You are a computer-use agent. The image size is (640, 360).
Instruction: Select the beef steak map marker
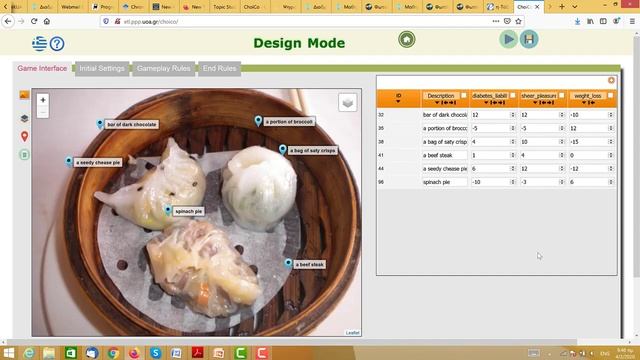click(x=288, y=263)
